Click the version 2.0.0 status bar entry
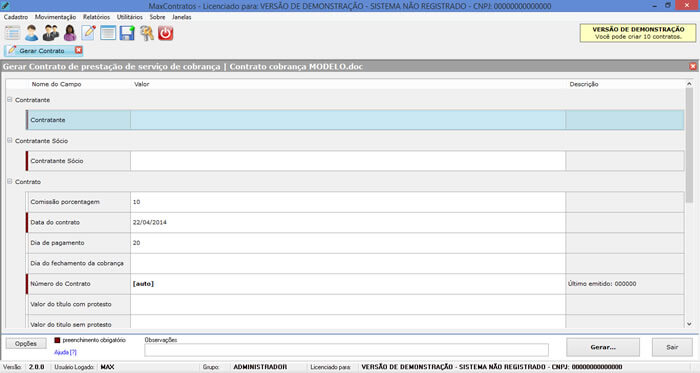The width and height of the screenshot is (700, 373). 37,367
